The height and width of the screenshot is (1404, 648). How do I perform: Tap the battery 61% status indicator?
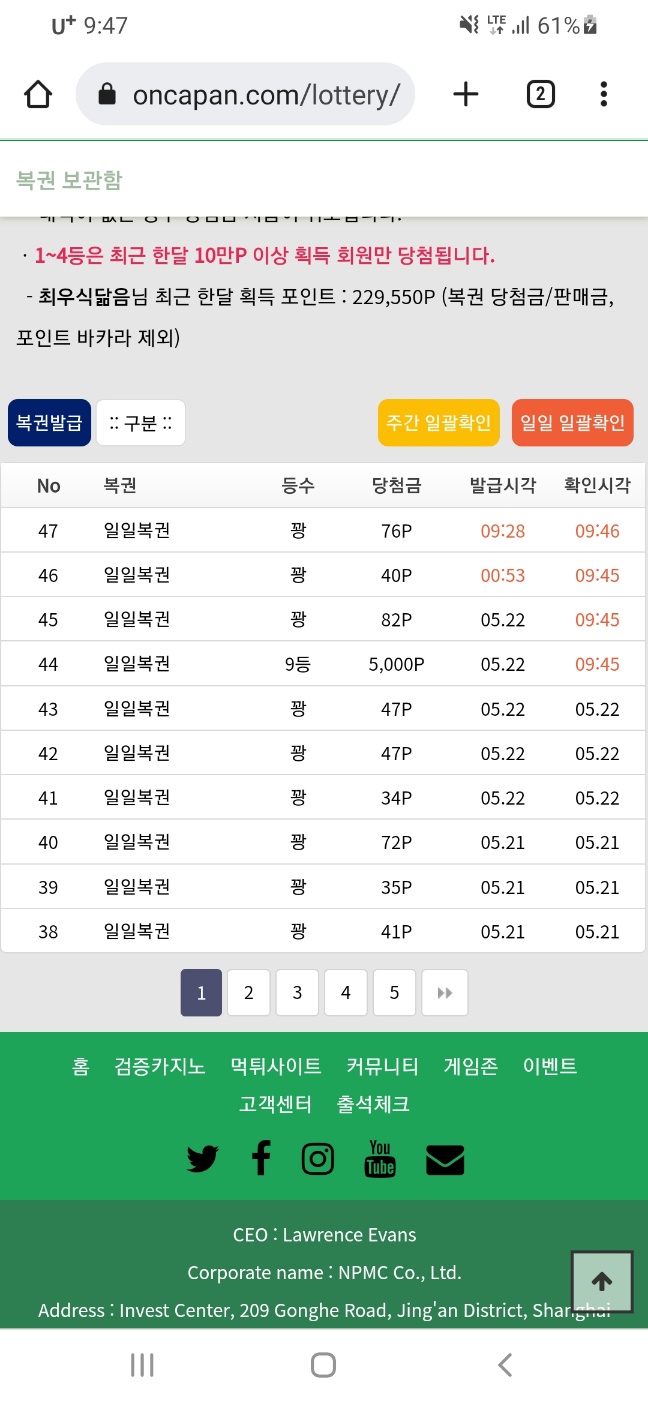tap(568, 26)
